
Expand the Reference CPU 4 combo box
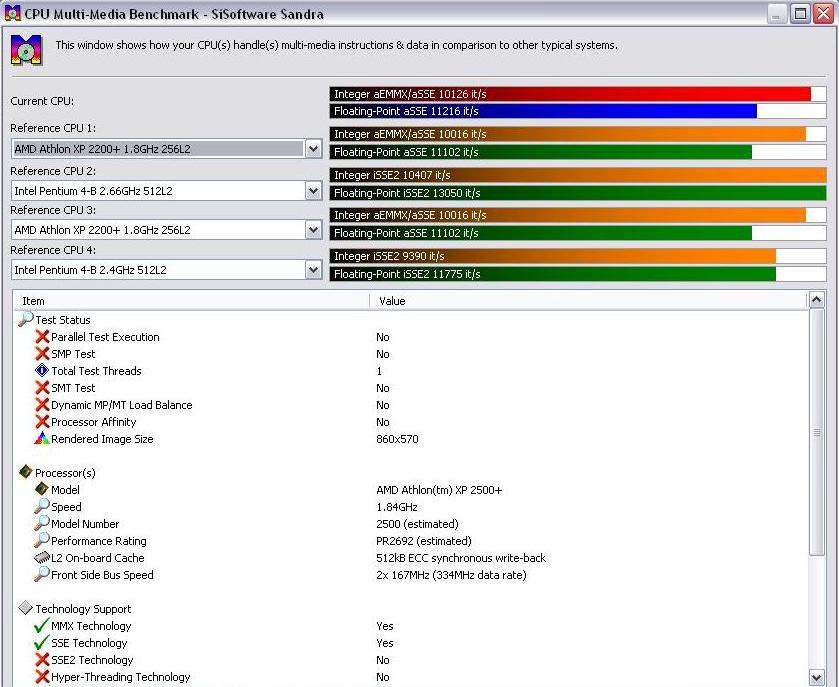[313, 270]
